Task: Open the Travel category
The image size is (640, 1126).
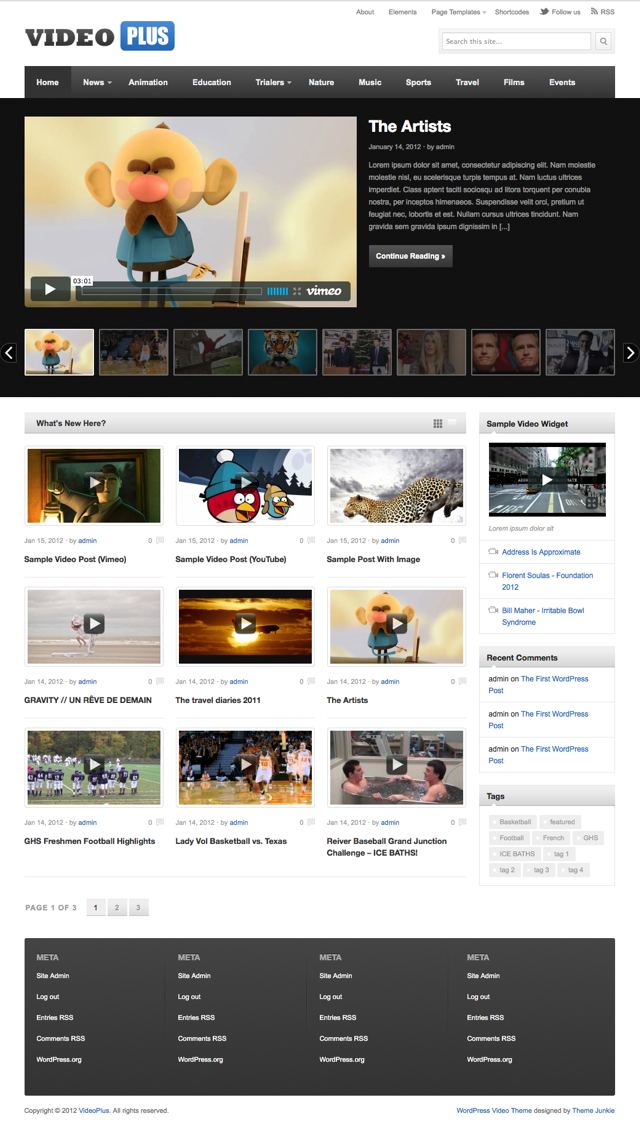Action: (x=467, y=83)
